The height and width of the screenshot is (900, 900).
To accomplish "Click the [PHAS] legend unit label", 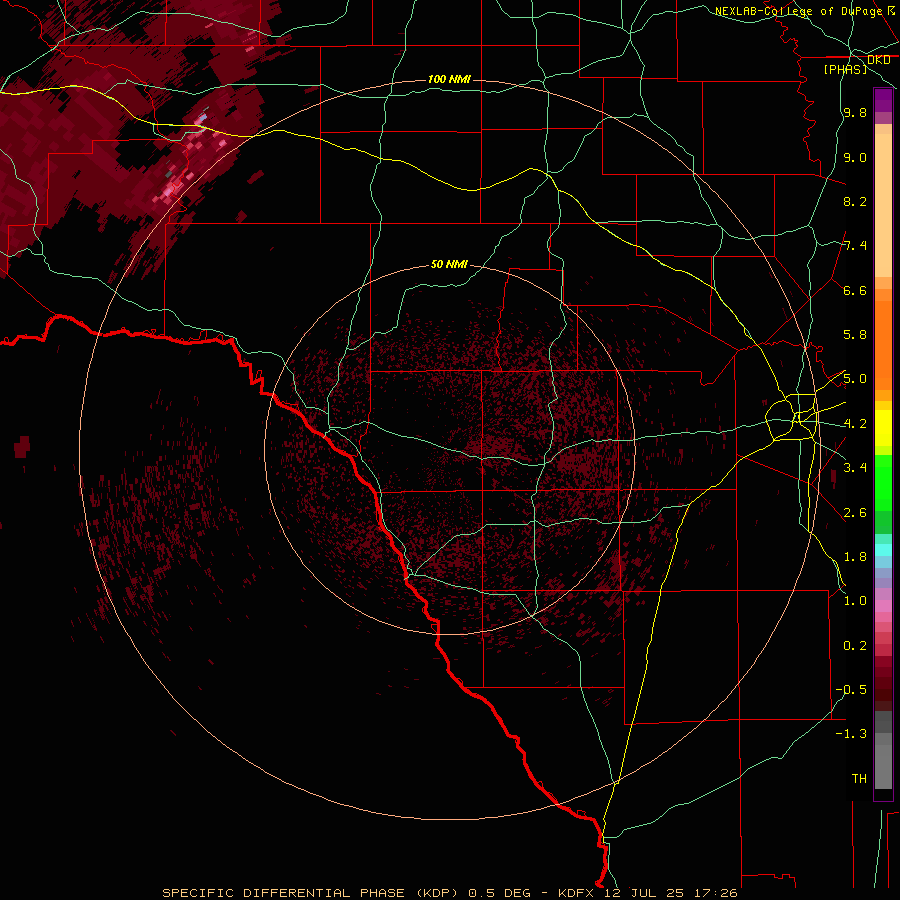I will click(x=845, y=69).
